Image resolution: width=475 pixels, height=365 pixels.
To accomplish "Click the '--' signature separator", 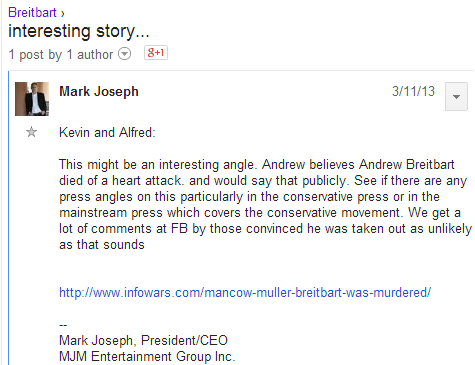I will pos(63,325).
